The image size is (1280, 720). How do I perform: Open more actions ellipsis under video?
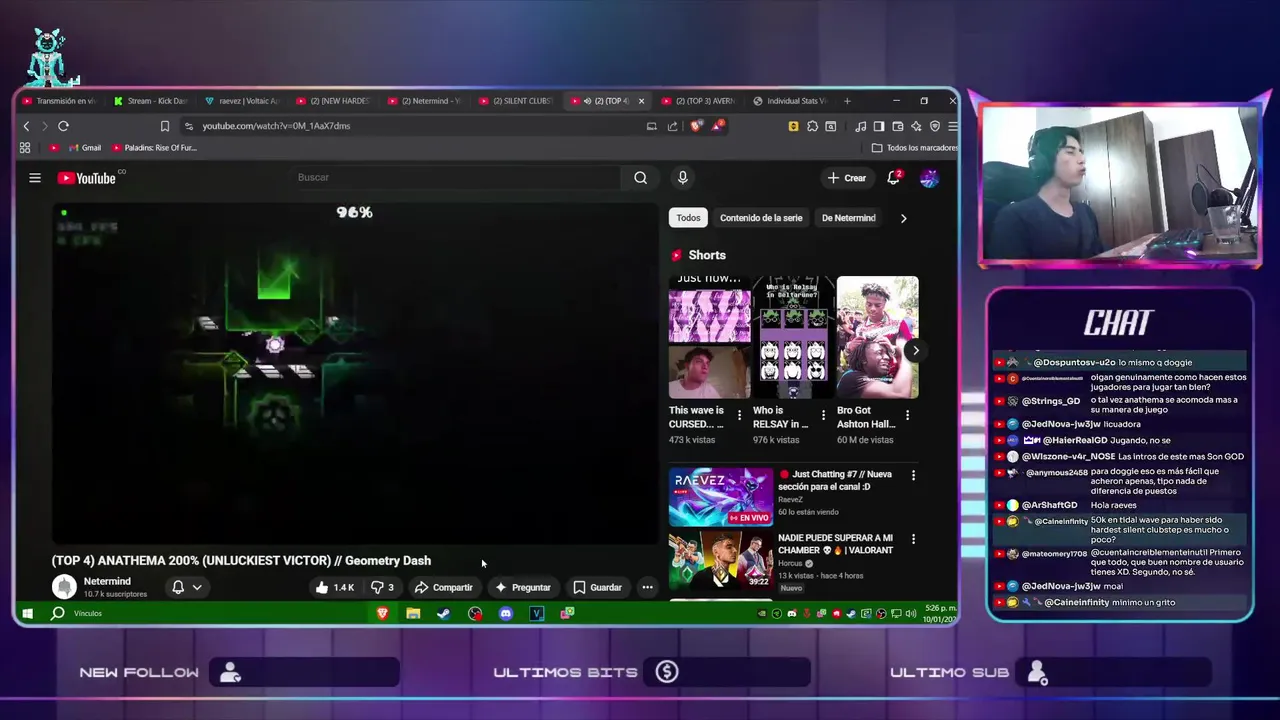pos(648,587)
